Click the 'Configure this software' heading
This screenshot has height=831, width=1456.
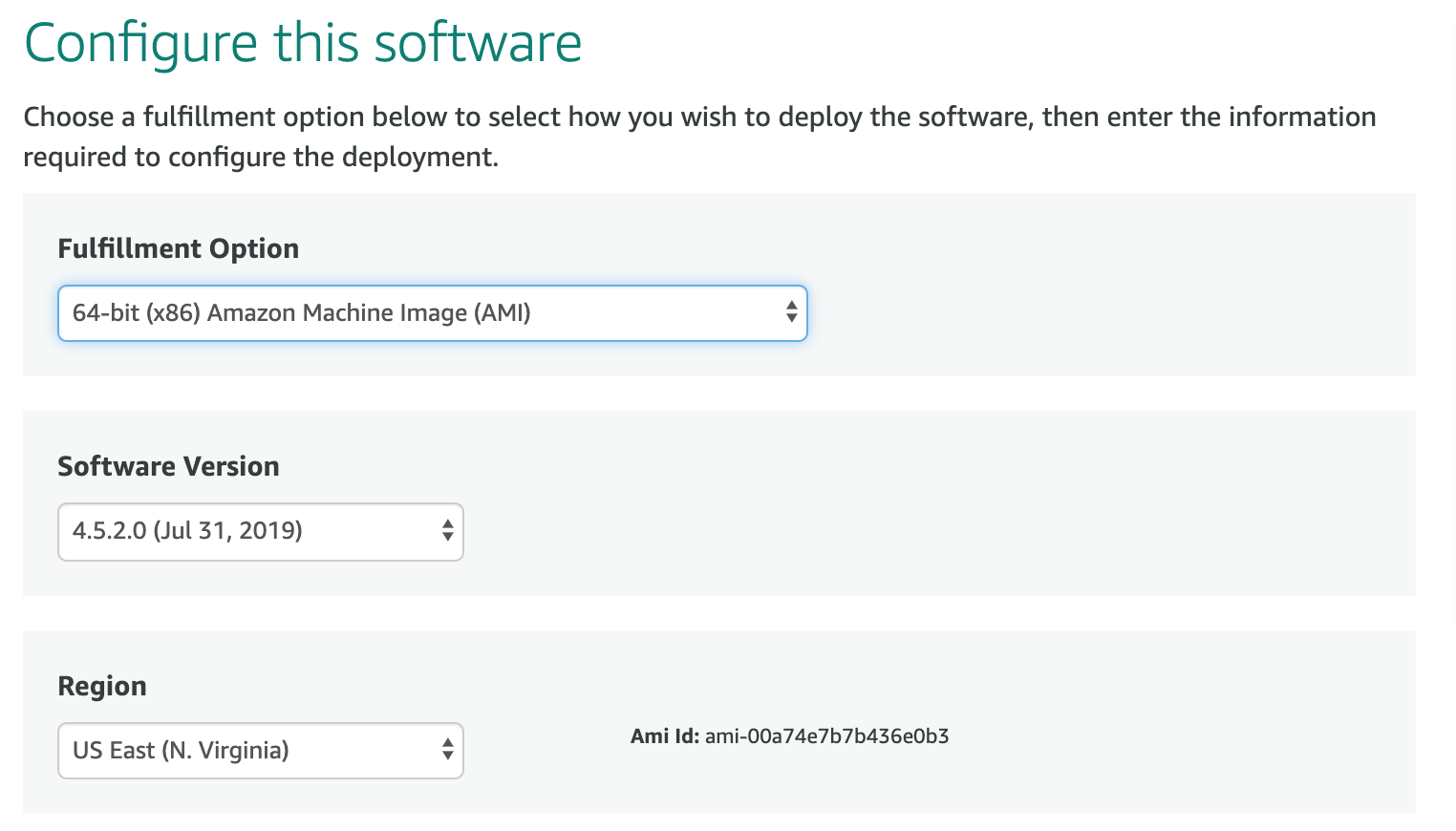303,44
